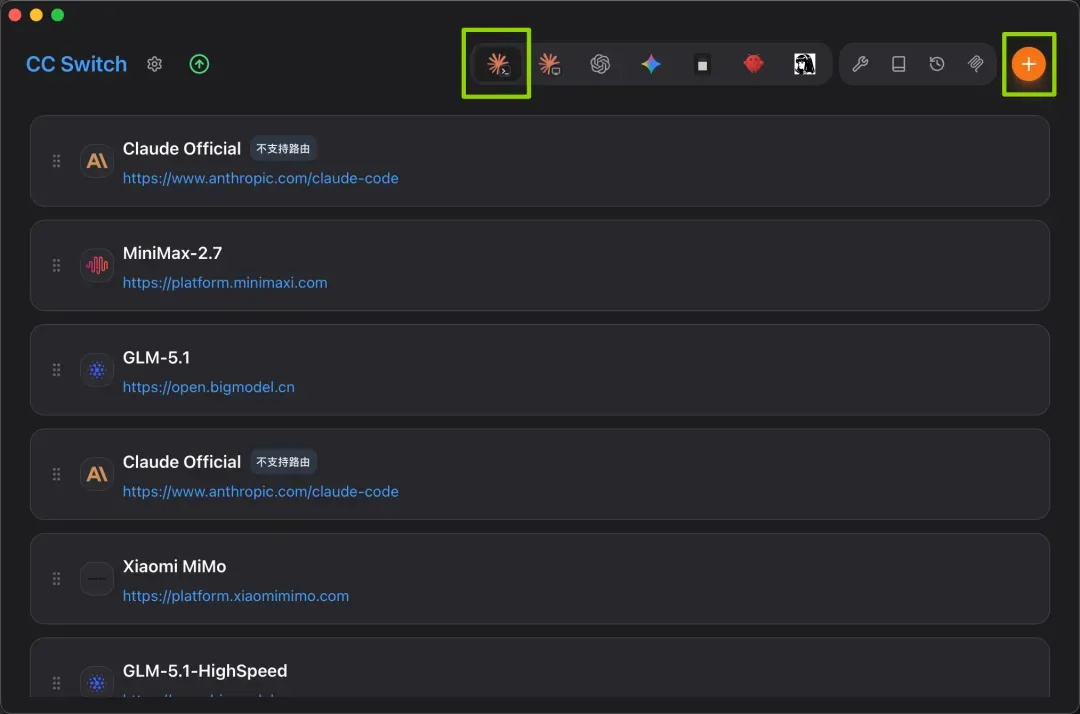1080x714 pixels.
Task: Click the drag handle on the GLM-5.1 card
Action: coord(56,370)
